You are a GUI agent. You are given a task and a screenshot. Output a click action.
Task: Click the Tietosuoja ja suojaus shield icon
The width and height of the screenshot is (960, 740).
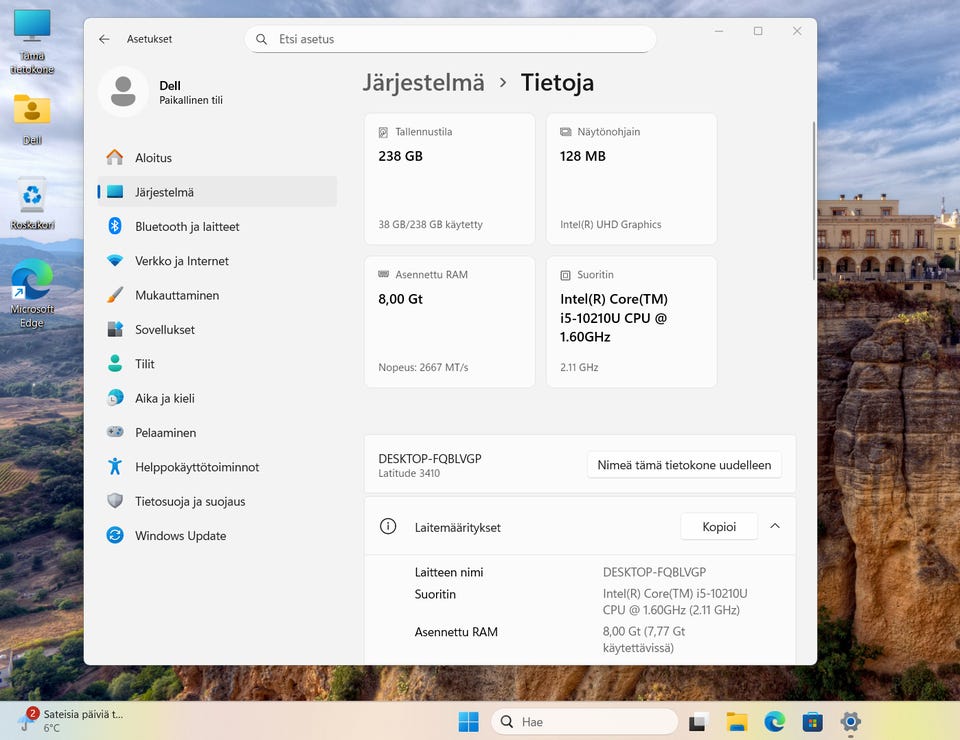click(x=115, y=501)
